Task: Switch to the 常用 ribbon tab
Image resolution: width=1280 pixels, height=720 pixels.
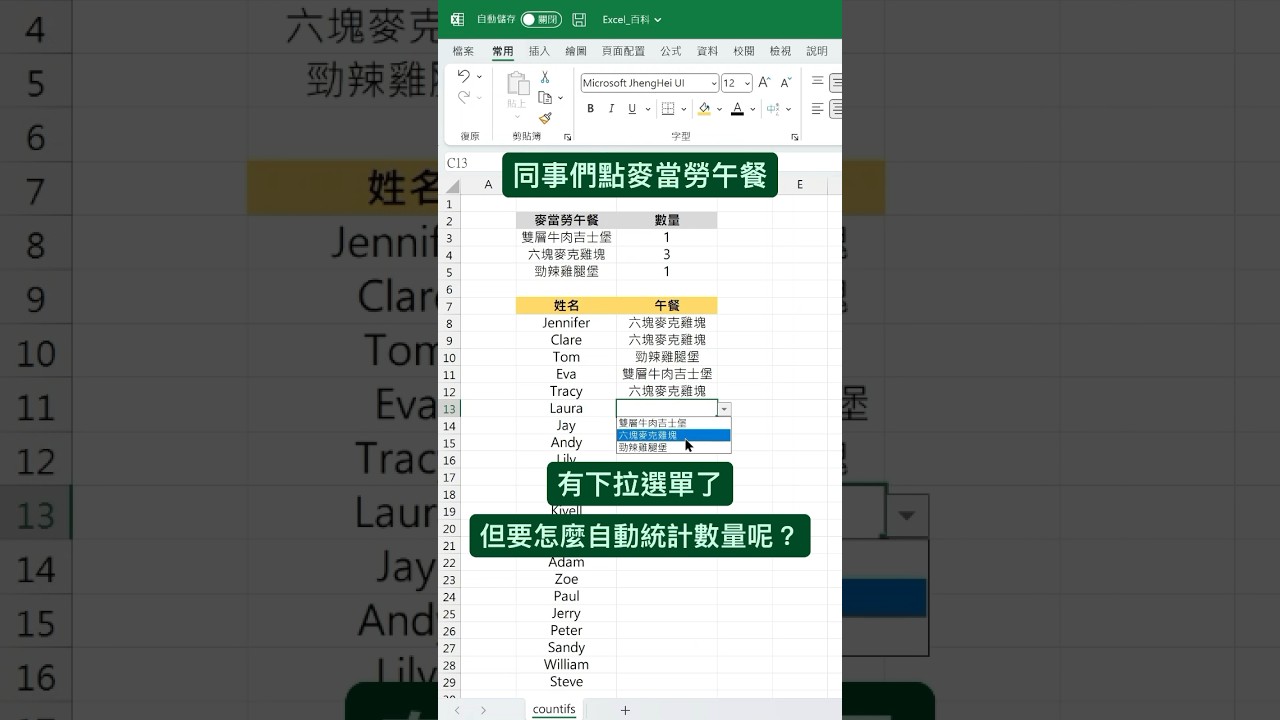Action: tap(502, 51)
